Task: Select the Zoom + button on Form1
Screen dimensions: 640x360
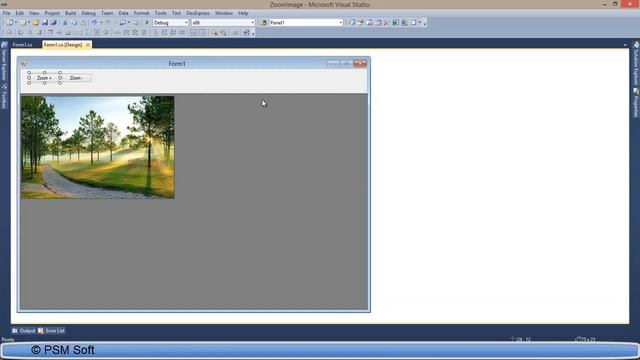Action: point(44,78)
